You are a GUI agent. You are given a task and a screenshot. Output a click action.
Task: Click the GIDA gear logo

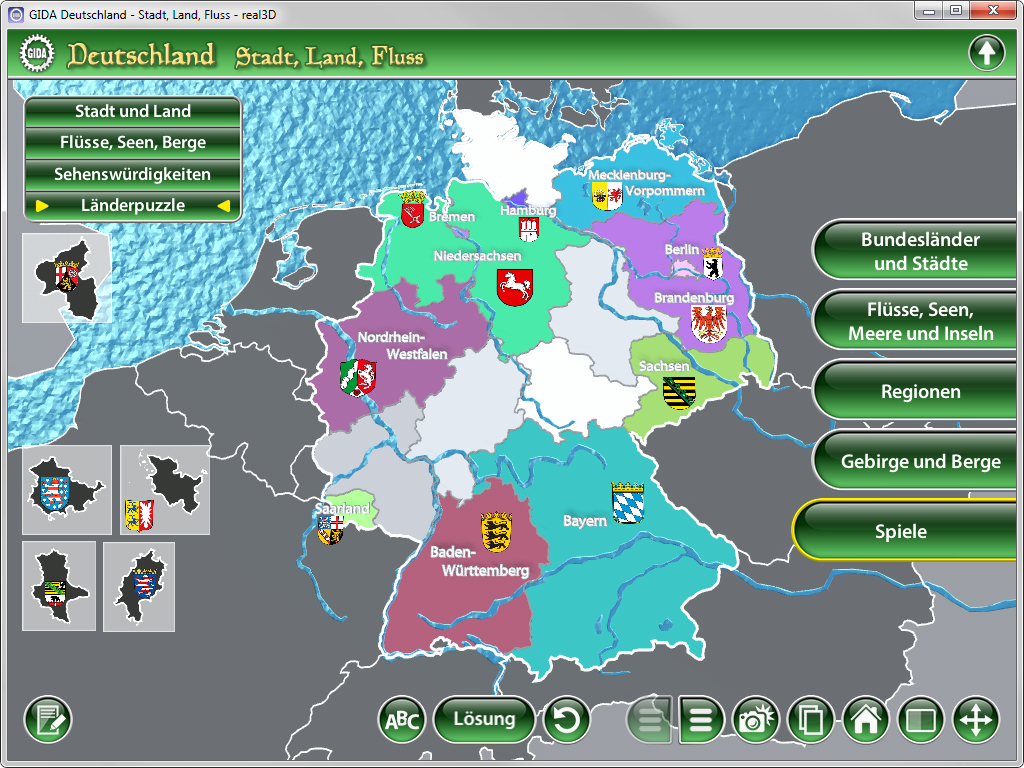pos(37,54)
